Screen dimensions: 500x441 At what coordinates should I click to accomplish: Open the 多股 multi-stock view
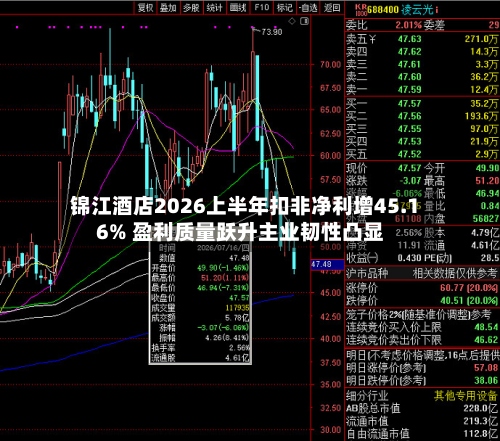191,8
